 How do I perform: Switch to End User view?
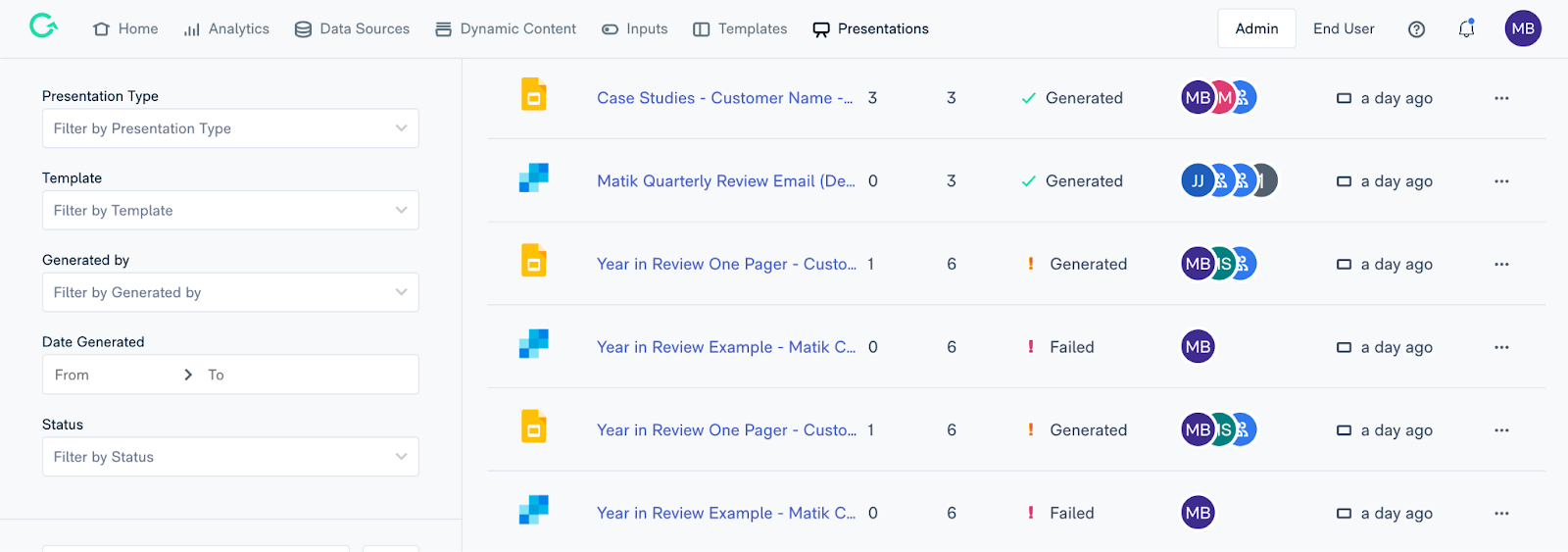pos(1344,28)
